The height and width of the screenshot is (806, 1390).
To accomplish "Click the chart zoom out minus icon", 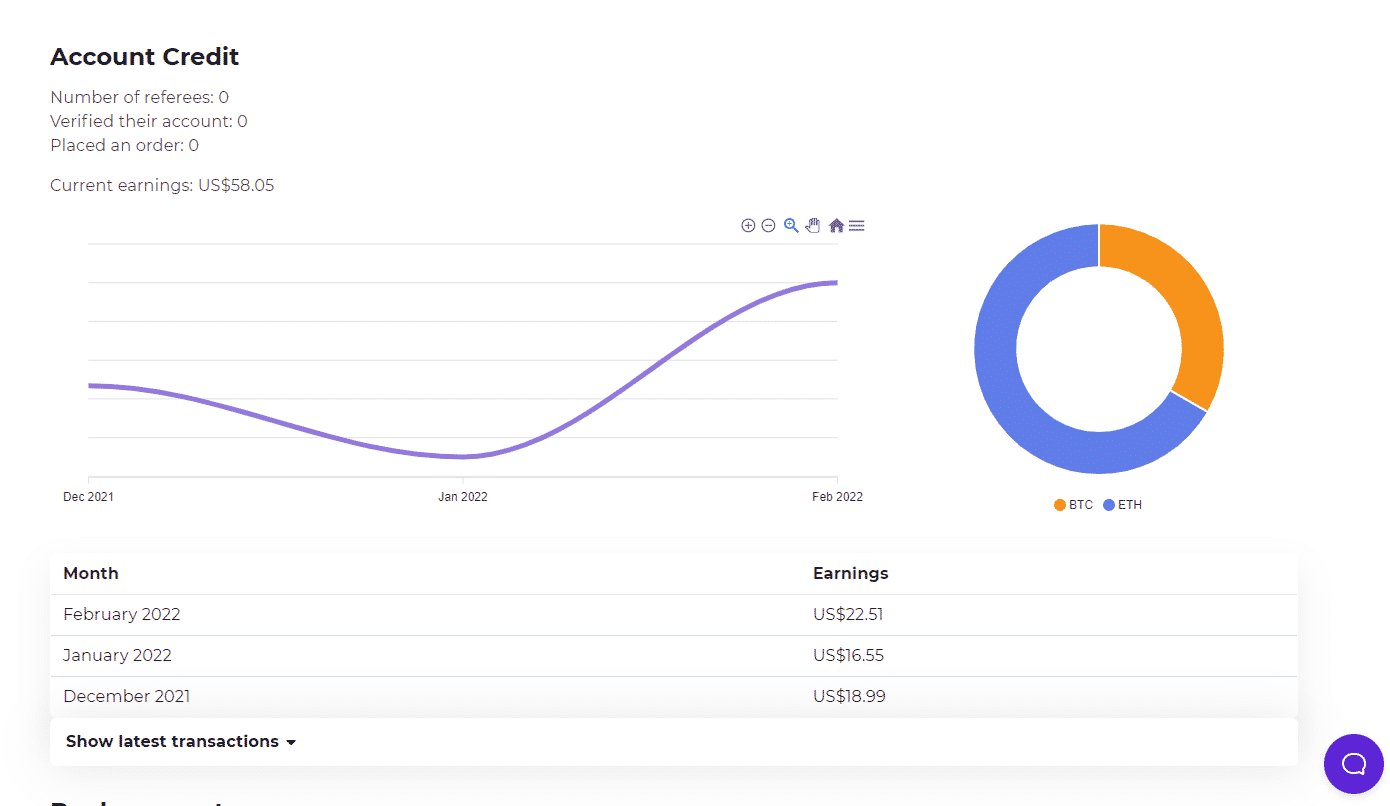I will [x=768, y=226].
